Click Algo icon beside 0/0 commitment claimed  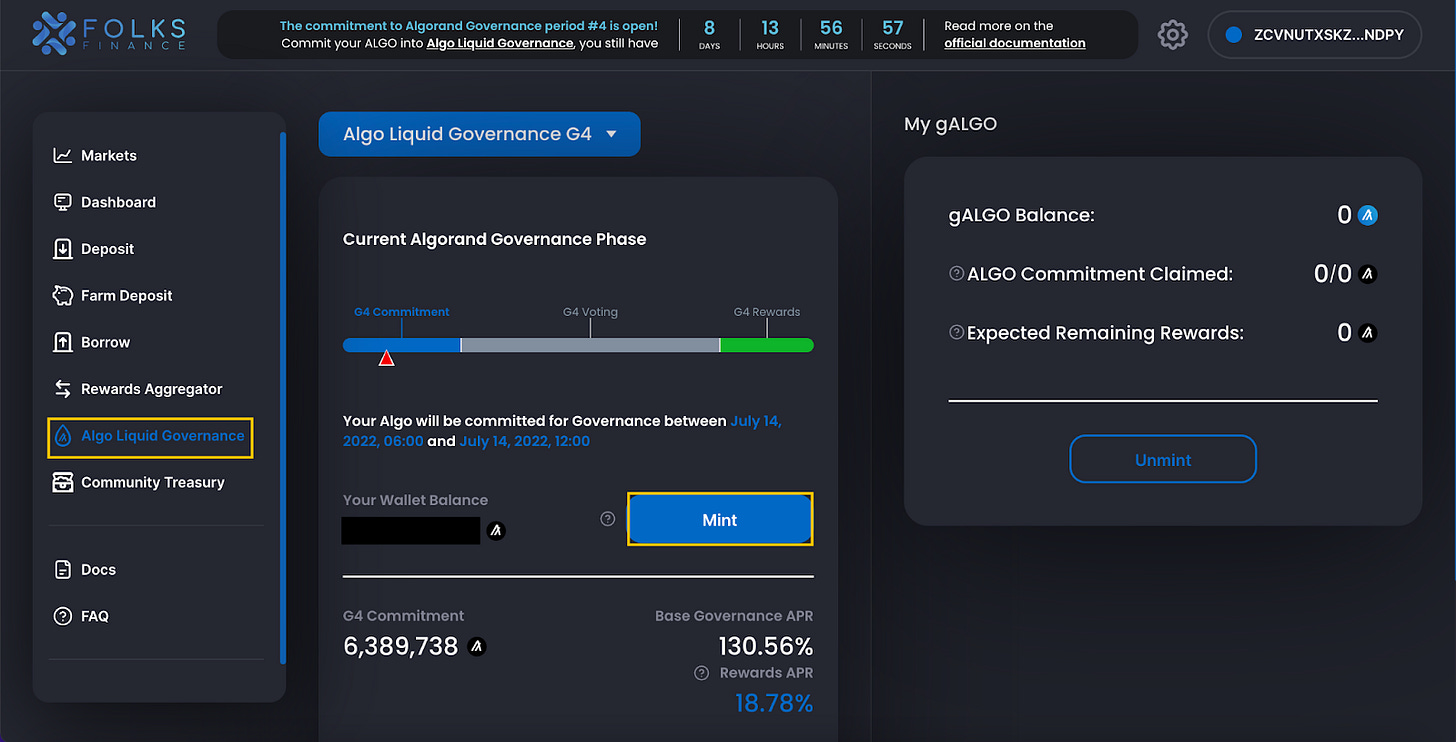pyautogui.click(x=1368, y=274)
